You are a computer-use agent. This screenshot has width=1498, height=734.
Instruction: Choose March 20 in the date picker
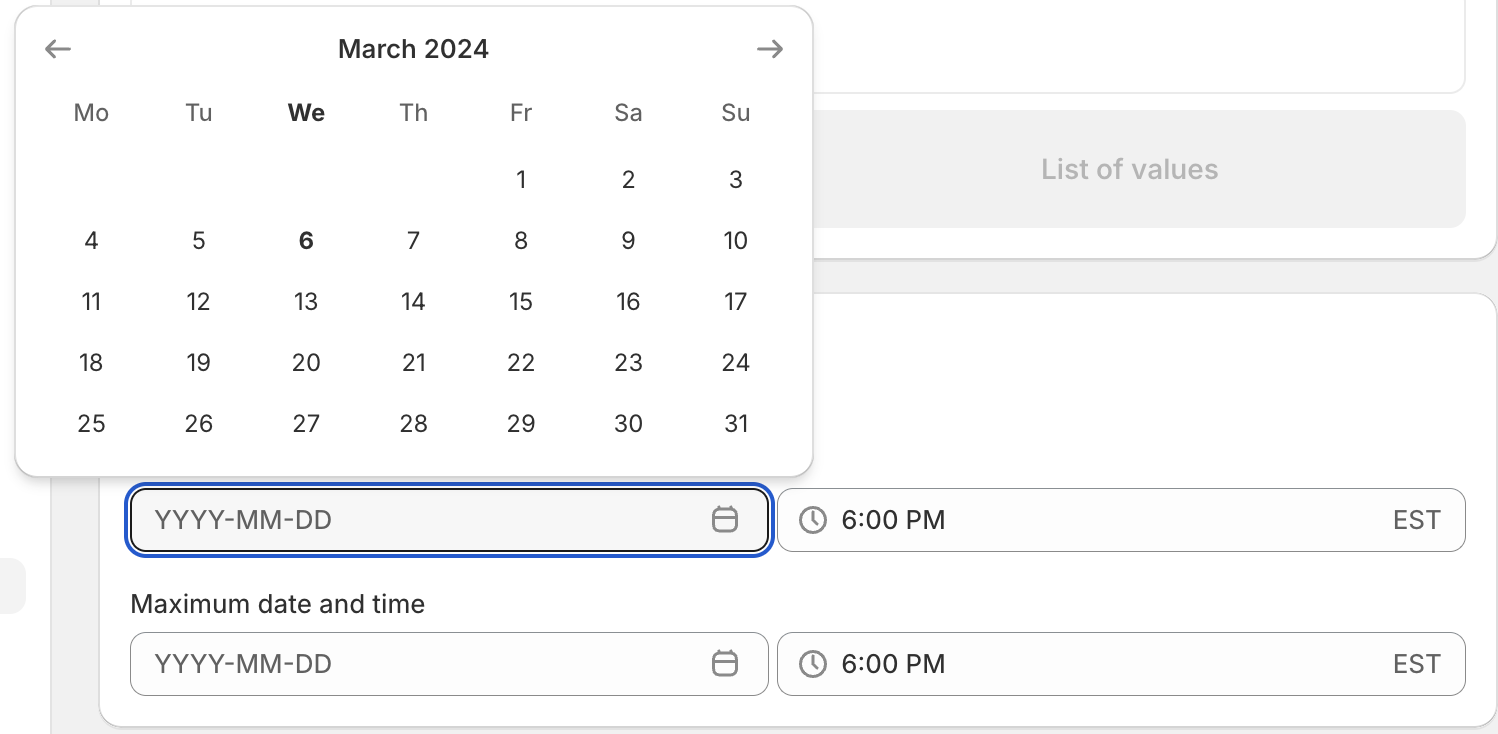306,363
